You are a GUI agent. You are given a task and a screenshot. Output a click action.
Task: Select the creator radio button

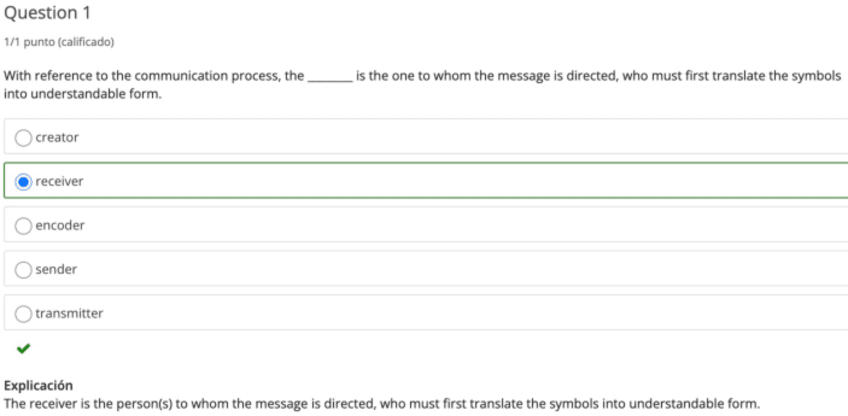[x=25, y=137]
